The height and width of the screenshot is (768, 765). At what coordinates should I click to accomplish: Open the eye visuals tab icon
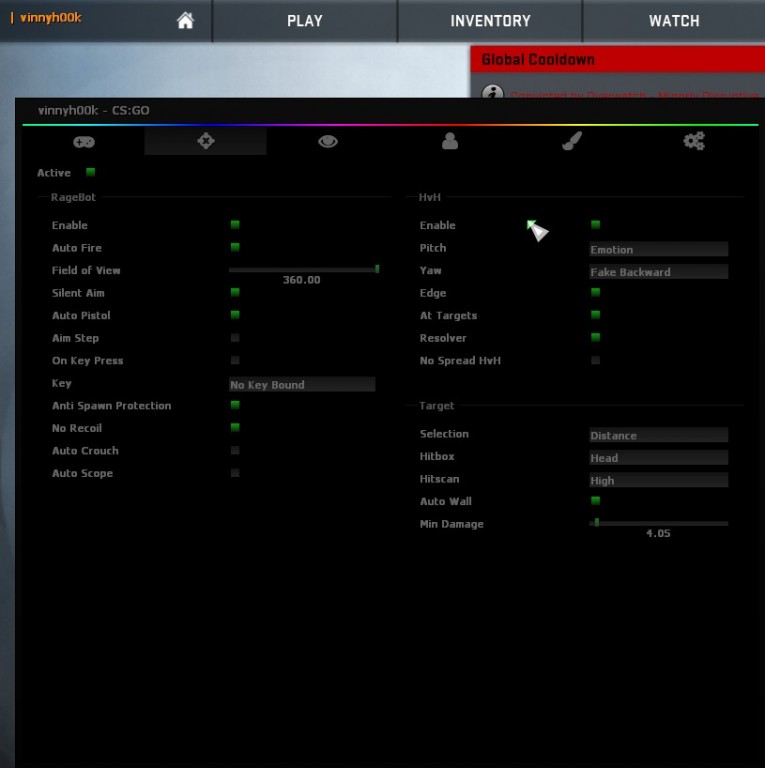[x=328, y=142]
